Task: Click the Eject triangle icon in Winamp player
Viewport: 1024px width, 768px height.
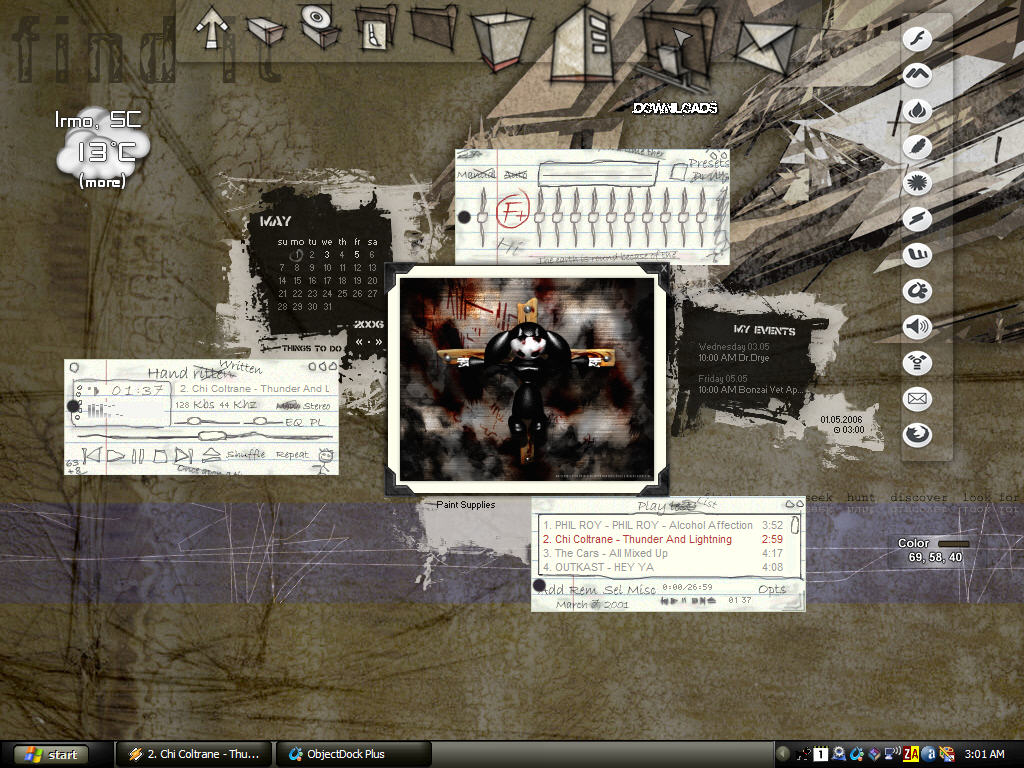Action: tap(210, 455)
